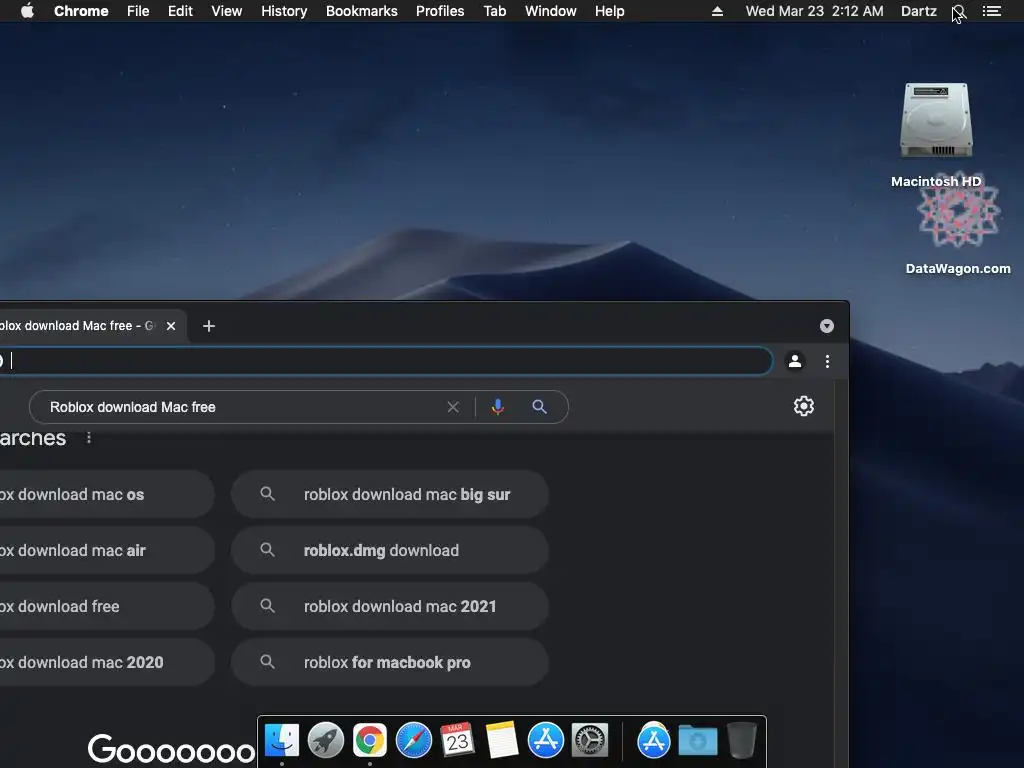Search for download free suggestion
The image size is (1024, 768).
click(x=106, y=607)
